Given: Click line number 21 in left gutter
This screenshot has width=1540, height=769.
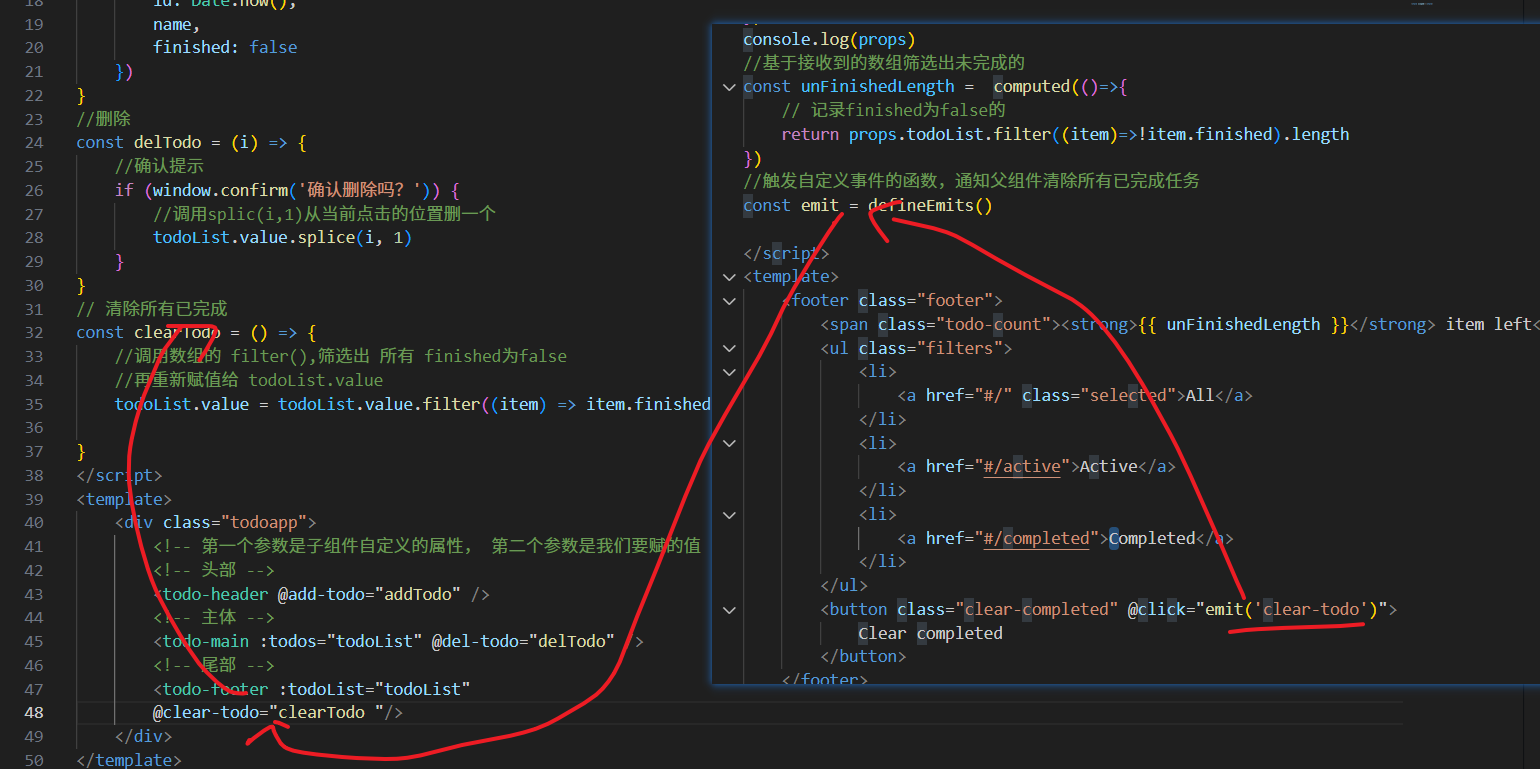Looking at the screenshot, I should click(x=34, y=71).
